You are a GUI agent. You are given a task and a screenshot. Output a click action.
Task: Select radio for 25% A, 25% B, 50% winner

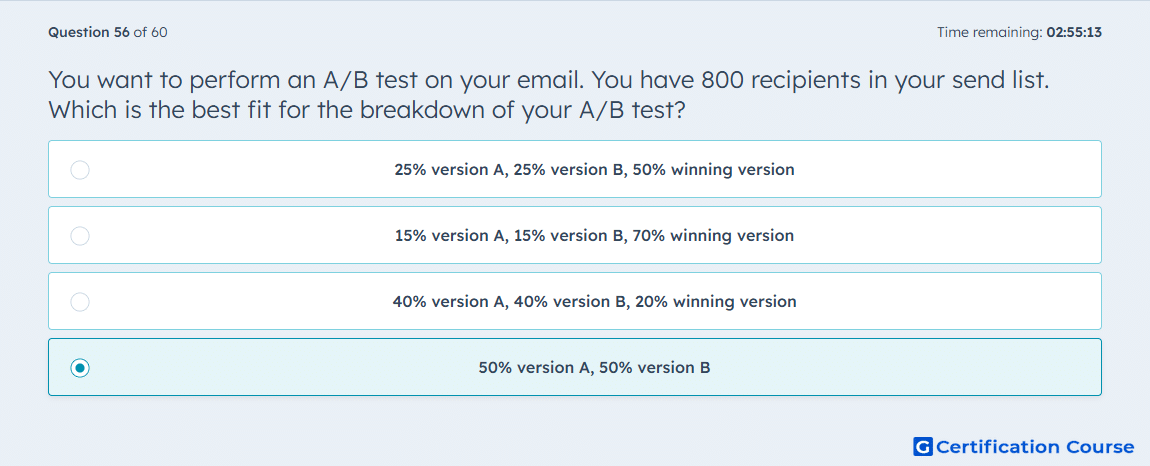point(80,170)
